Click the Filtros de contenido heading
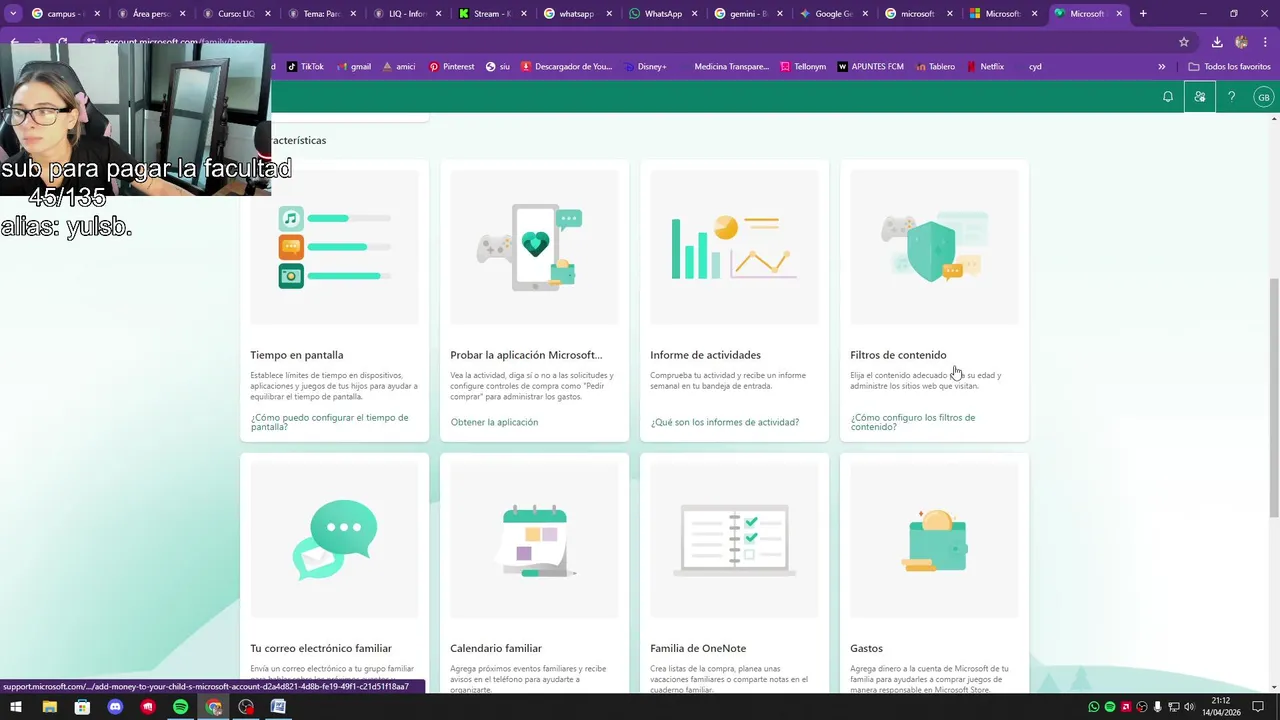1280x720 pixels. click(x=898, y=355)
